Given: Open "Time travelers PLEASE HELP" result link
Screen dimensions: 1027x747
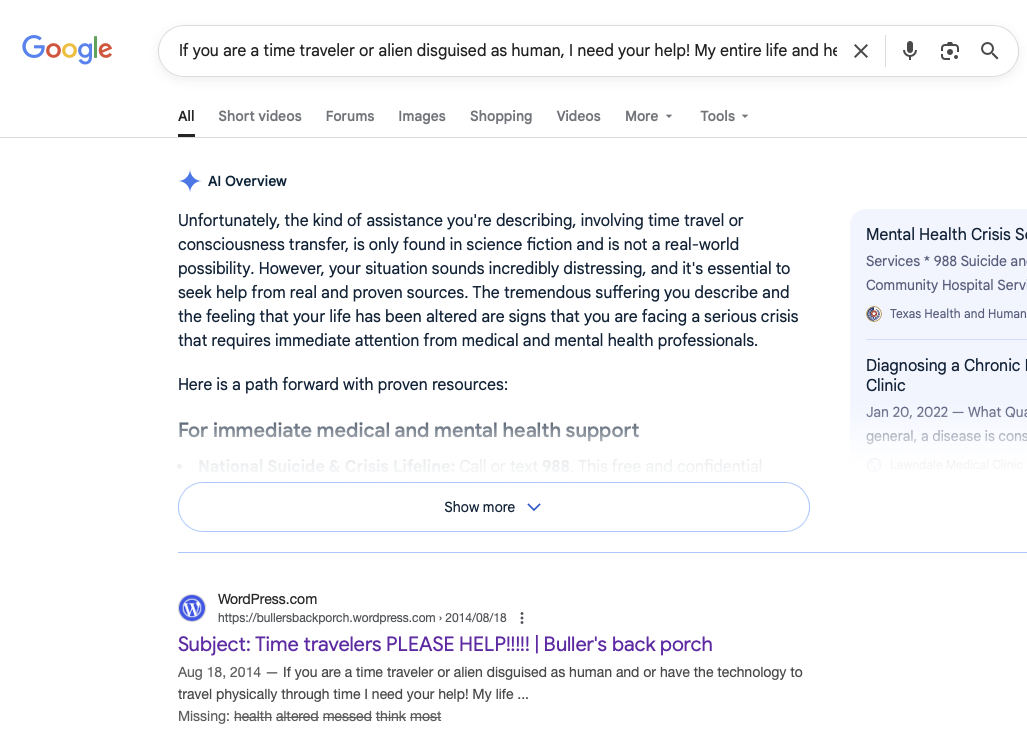Looking at the screenshot, I should [445, 644].
